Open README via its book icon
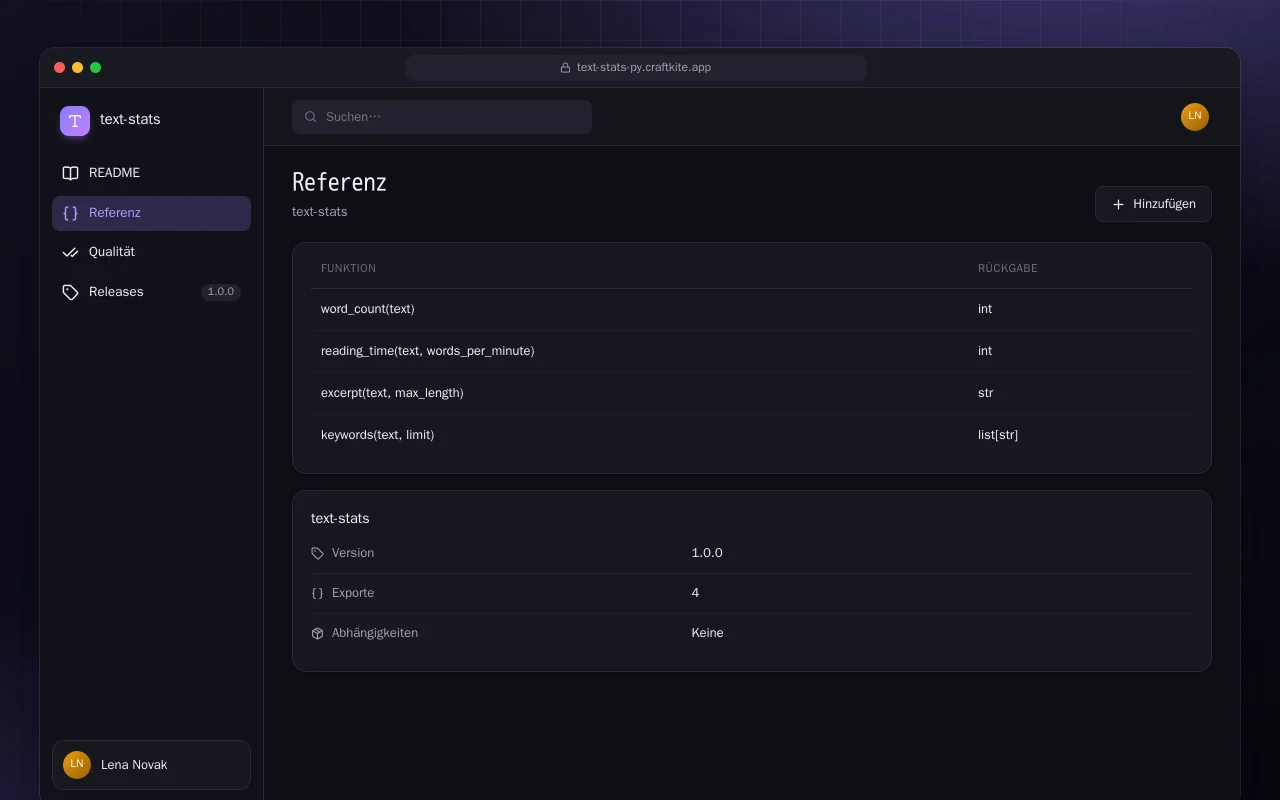Image resolution: width=1280 pixels, height=800 pixels. (70, 173)
